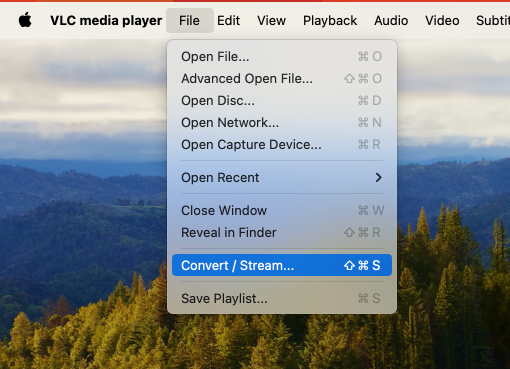This screenshot has height=369, width=510.
Task: Open the Audio menu
Action: click(391, 21)
